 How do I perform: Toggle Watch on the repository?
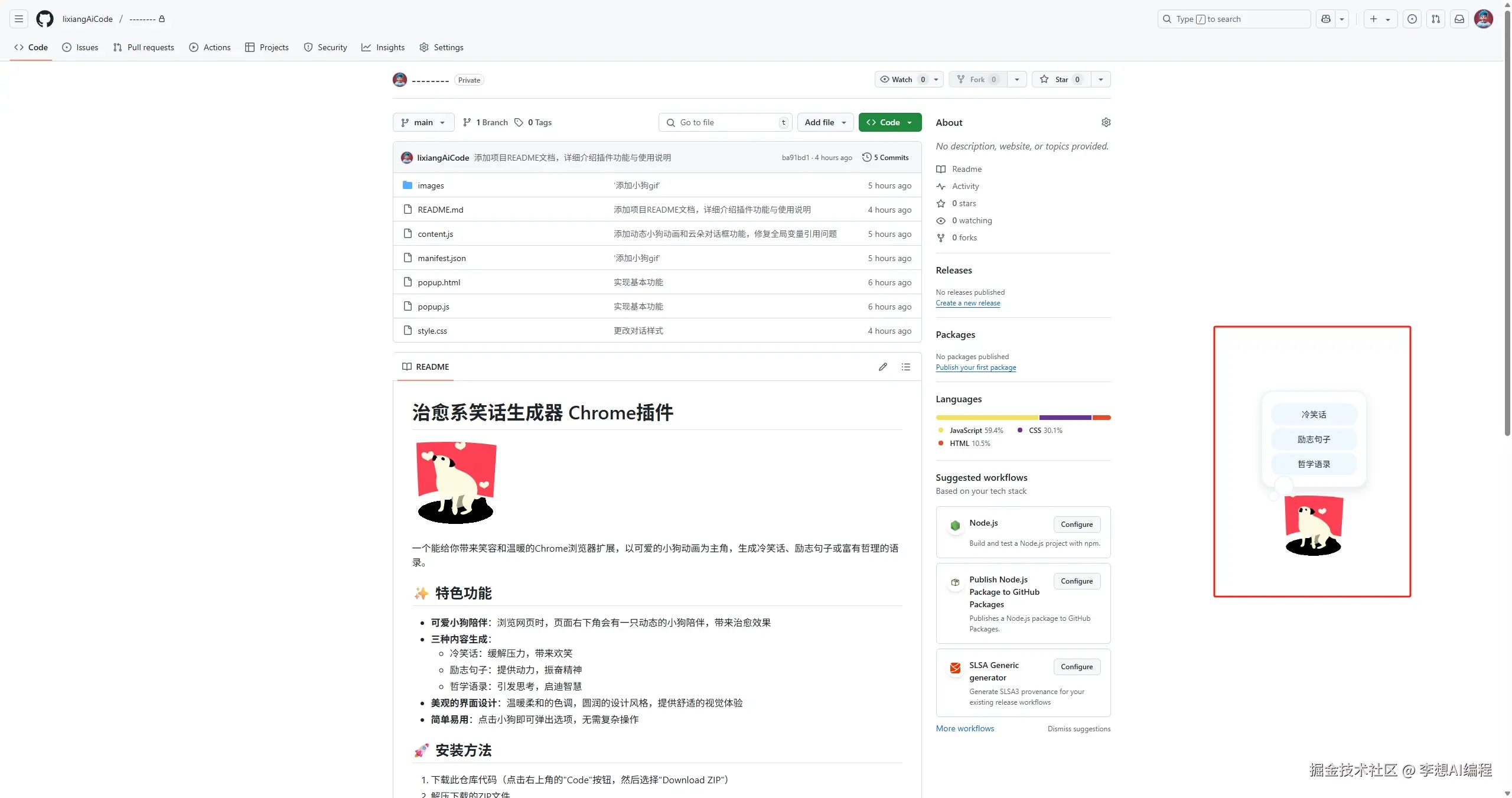(x=902, y=79)
